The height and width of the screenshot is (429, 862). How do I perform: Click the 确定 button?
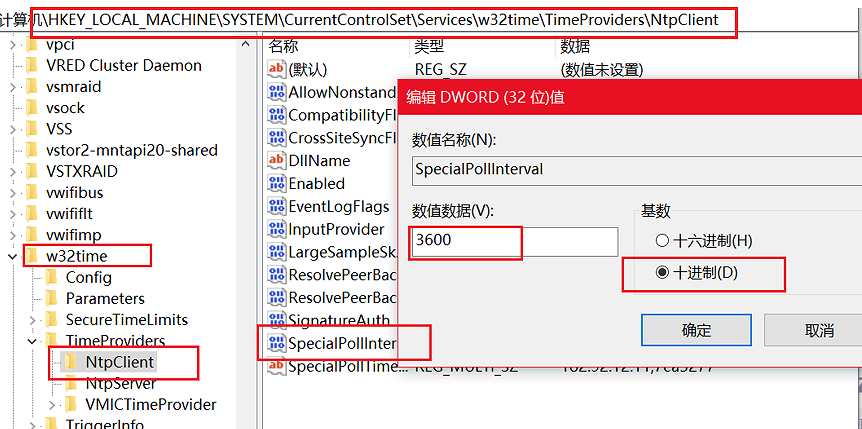696,330
